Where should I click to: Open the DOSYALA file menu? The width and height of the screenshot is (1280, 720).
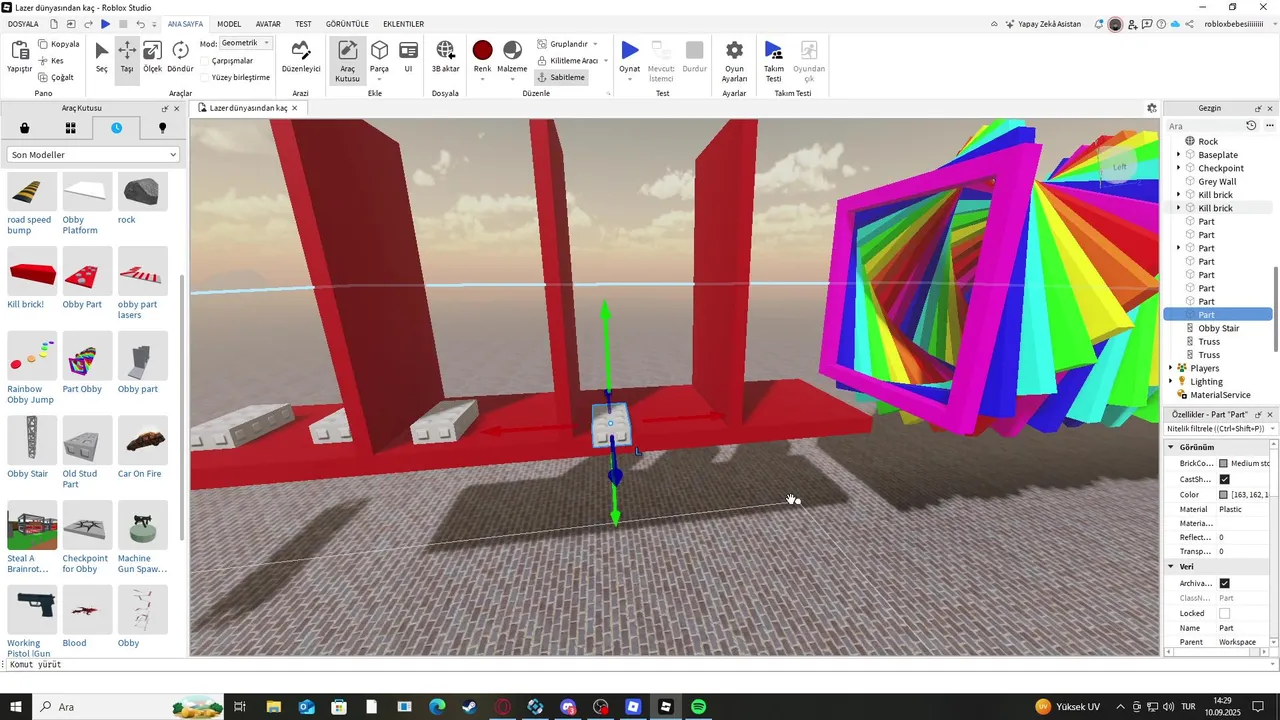pos(23,24)
